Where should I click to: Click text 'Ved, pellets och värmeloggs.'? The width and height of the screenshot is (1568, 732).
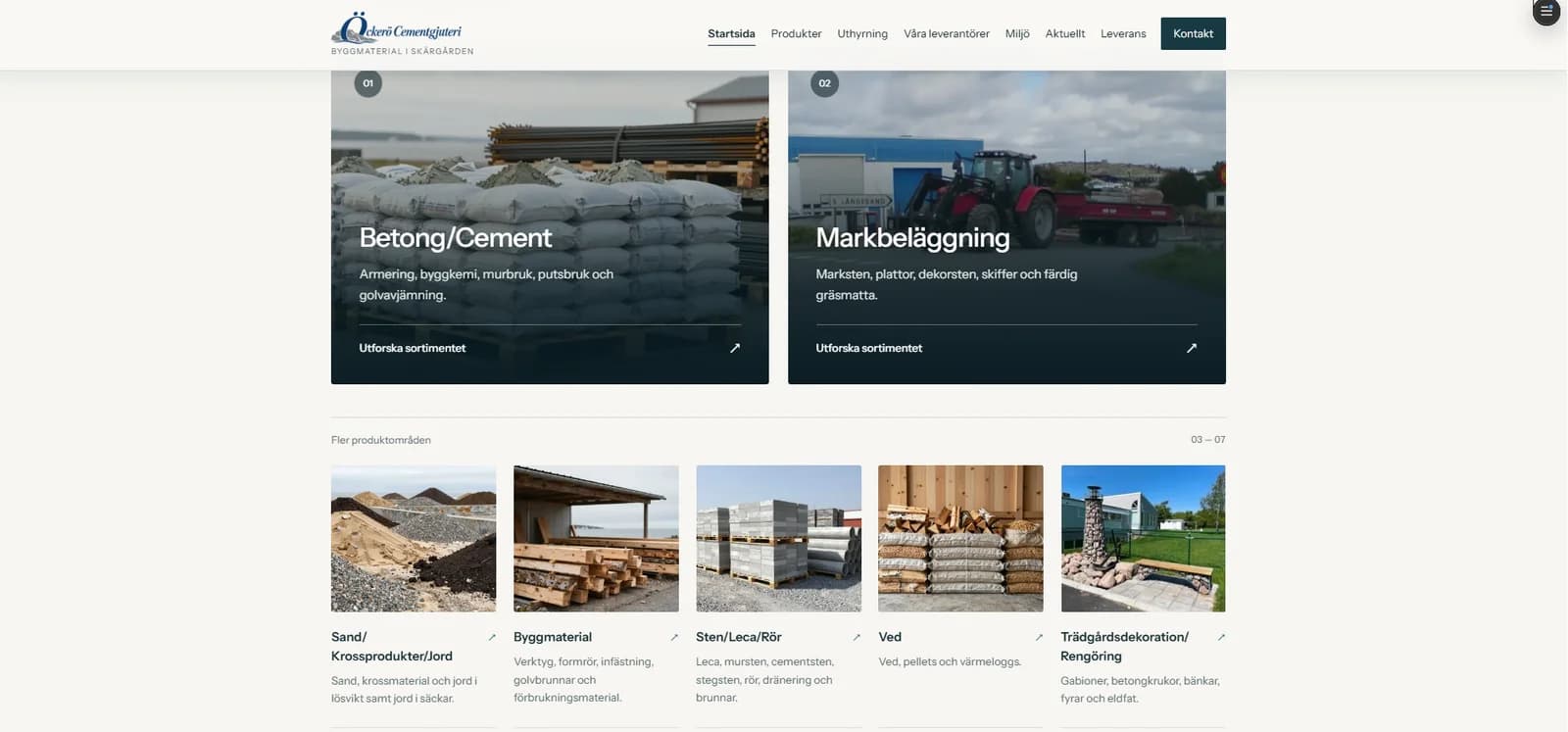tap(950, 661)
